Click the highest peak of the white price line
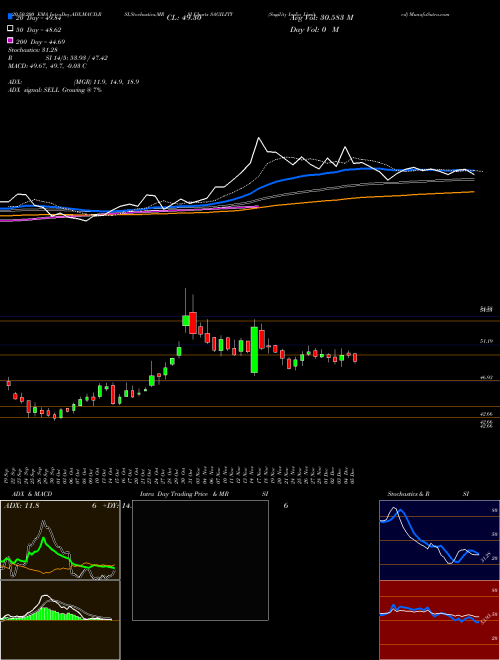 coord(258,138)
